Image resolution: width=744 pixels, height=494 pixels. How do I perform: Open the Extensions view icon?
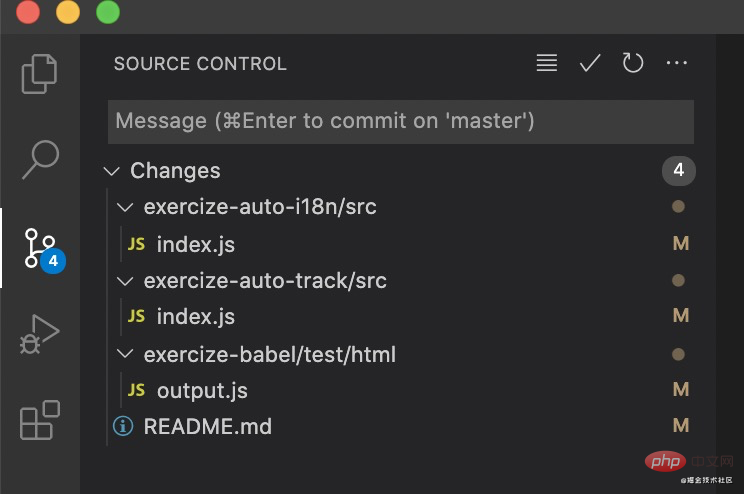click(x=41, y=420)
